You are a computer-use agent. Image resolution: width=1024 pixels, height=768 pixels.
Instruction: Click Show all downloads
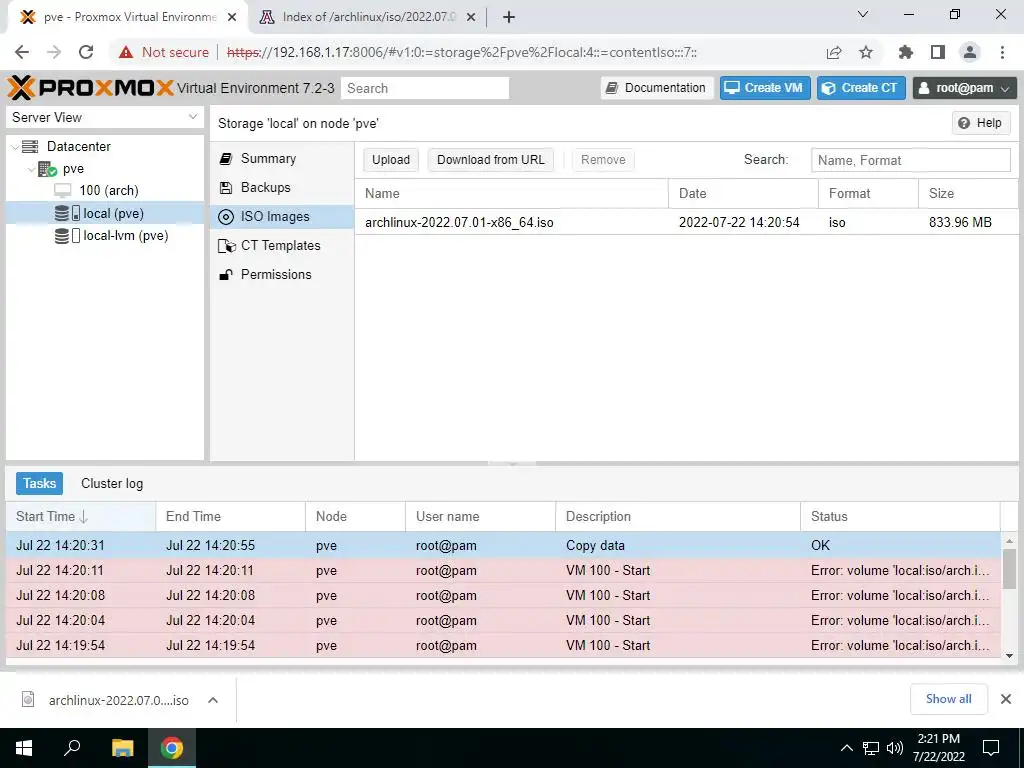point(948,699)
